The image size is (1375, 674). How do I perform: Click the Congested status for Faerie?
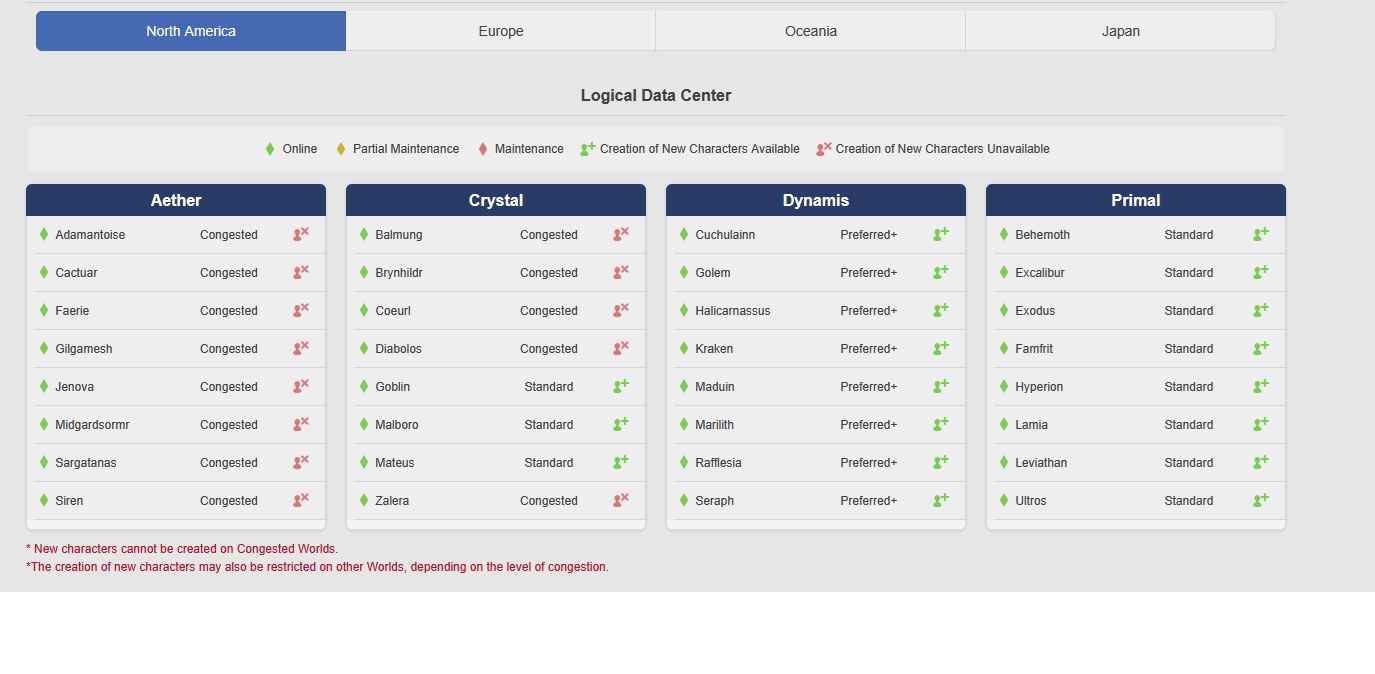(229, 311)
